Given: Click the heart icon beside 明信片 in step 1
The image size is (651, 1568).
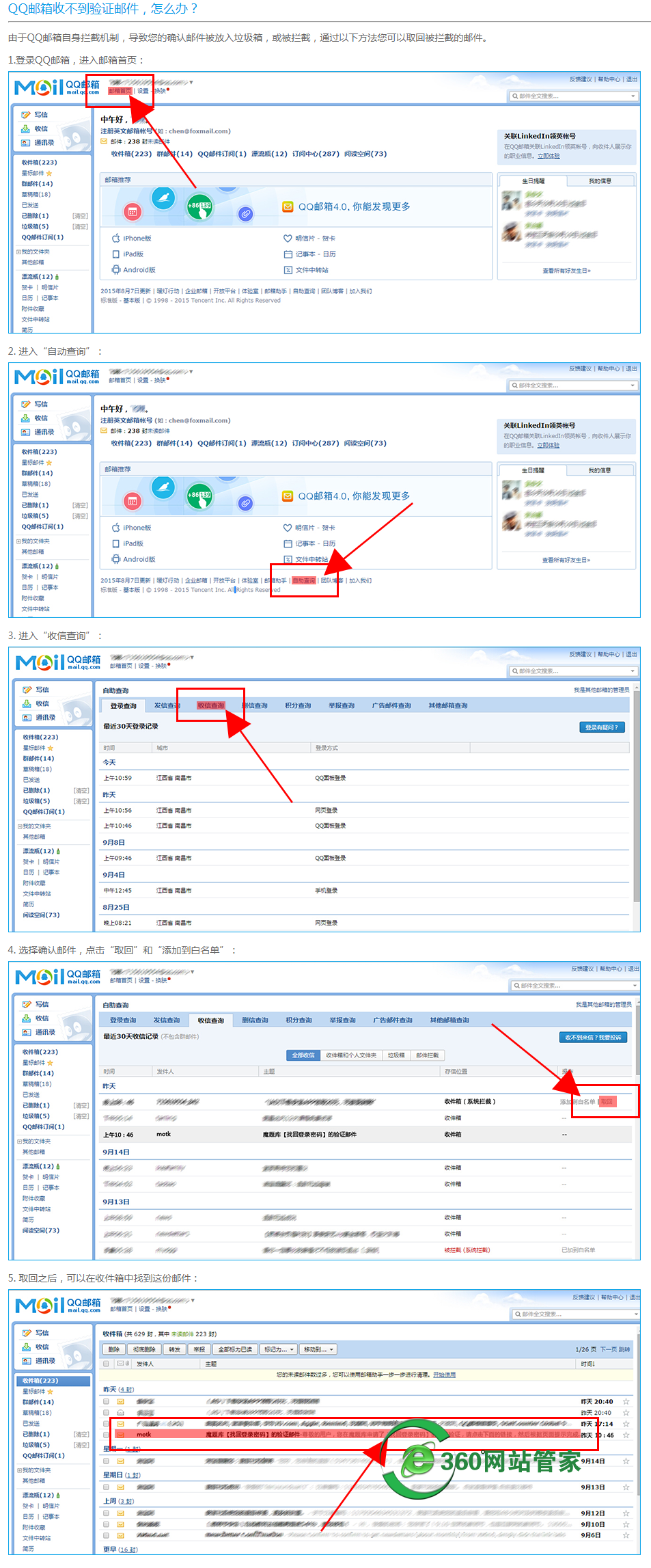Looking at the screenshot, I should [x=288, y=239].
